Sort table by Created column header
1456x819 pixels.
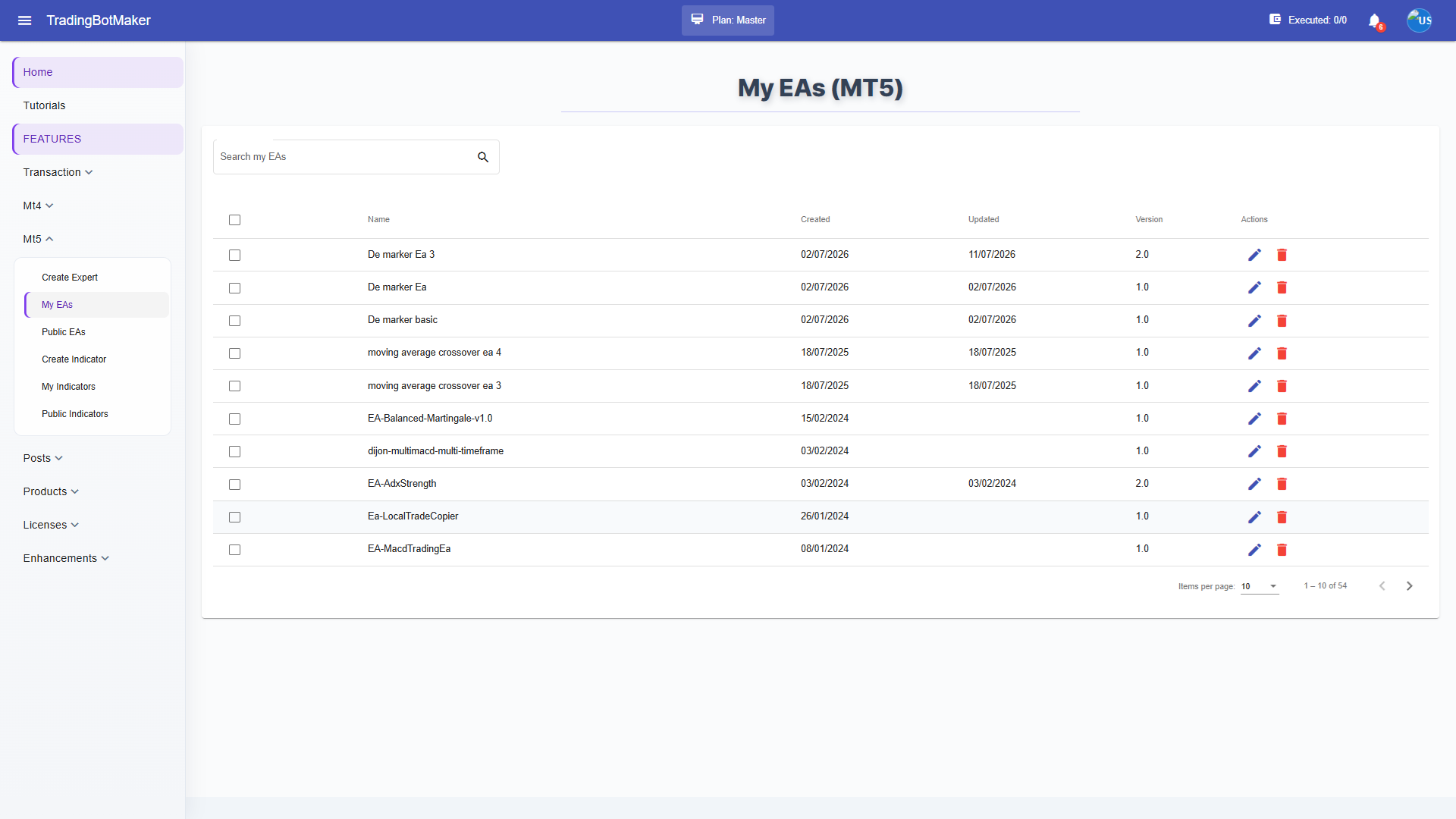(x=815, y=220)
